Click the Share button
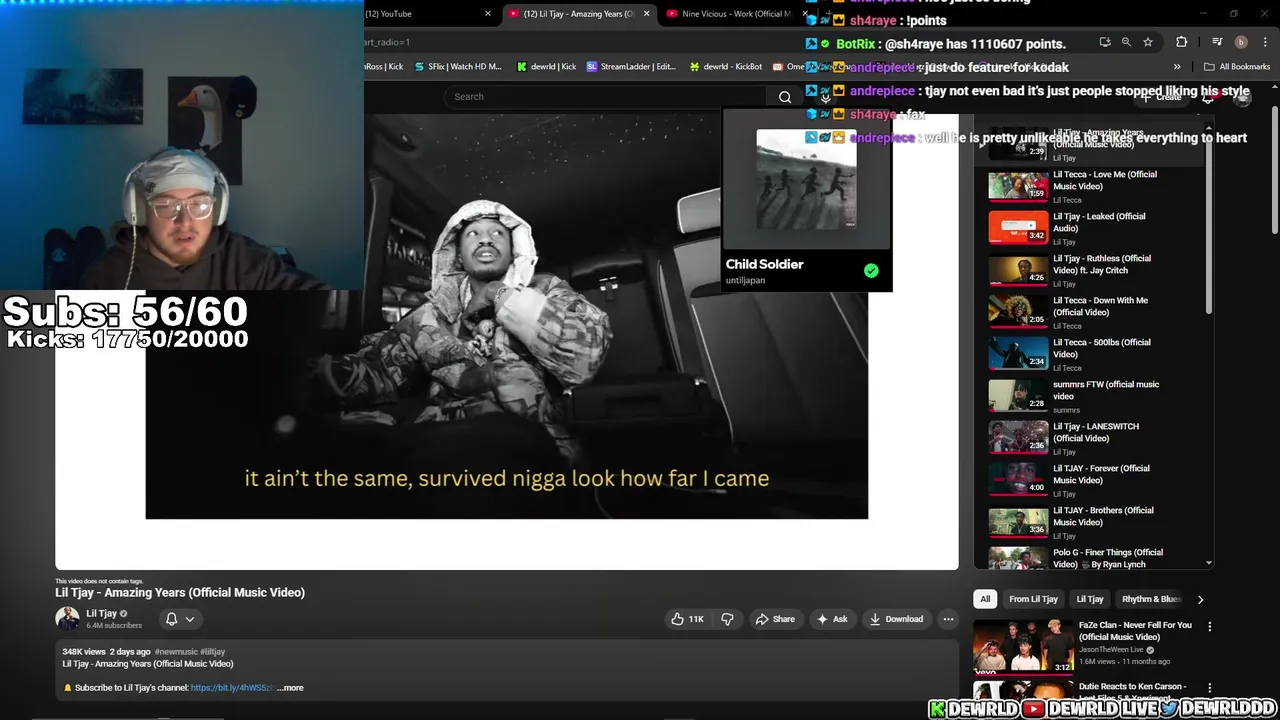 tap(775, 619)
